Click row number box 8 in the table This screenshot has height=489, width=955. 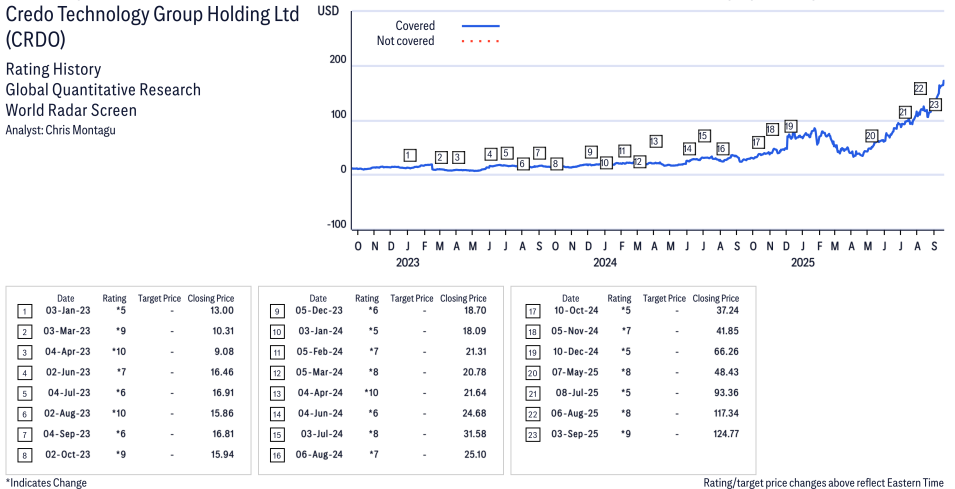tap(24, 455)
